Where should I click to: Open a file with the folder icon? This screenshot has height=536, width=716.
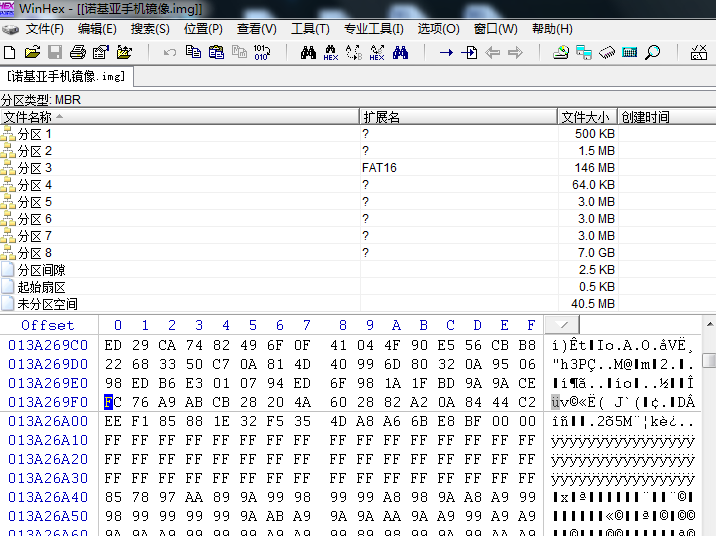point(32,53)
